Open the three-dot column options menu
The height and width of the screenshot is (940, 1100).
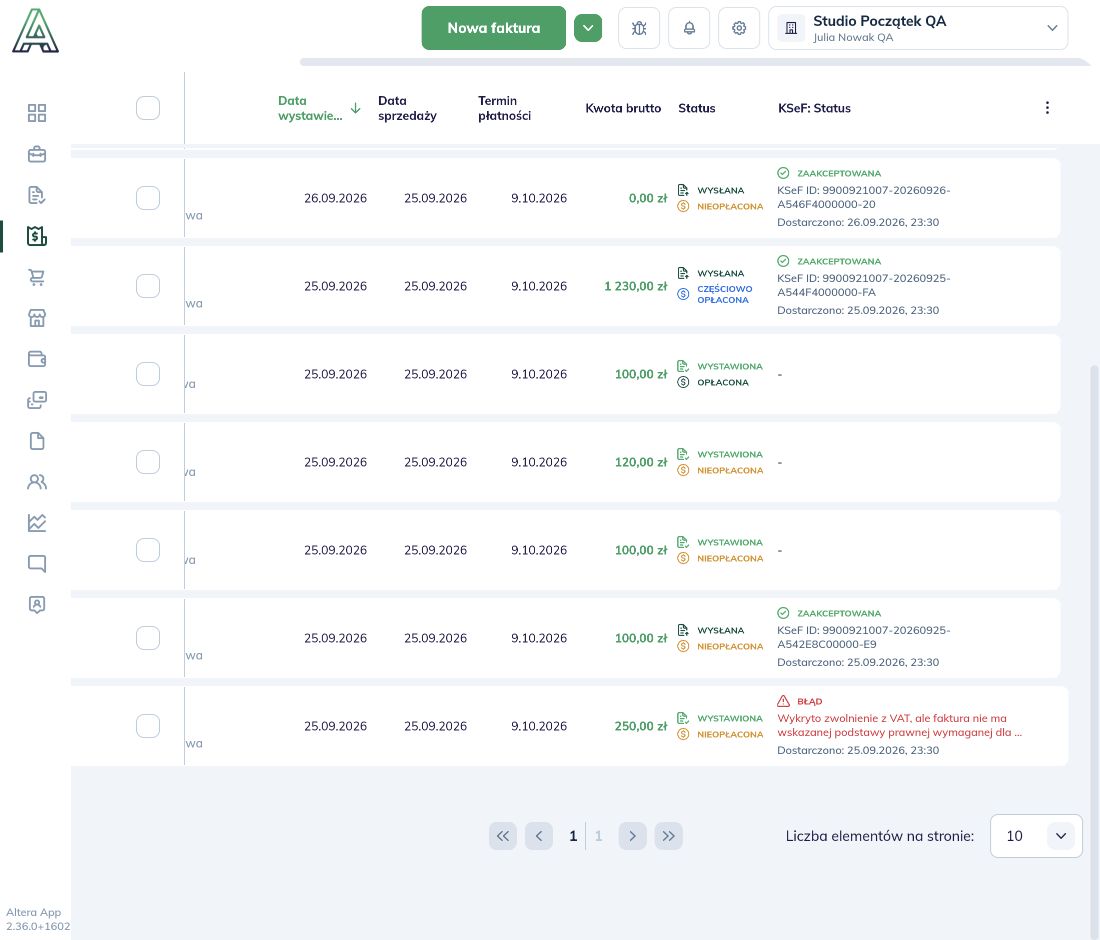1047,107
